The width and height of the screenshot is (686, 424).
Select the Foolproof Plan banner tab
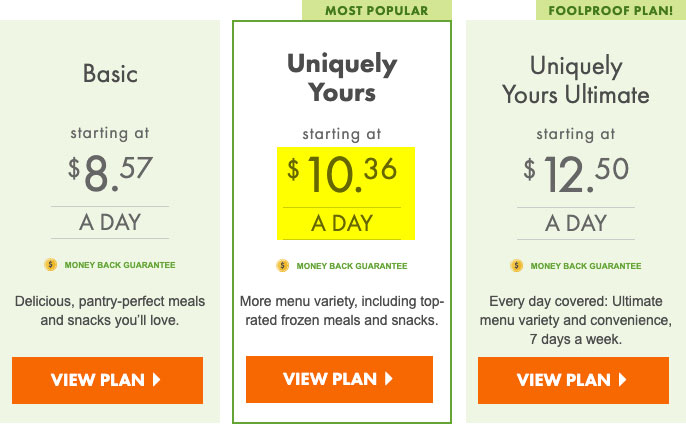(x=611, y=10)
